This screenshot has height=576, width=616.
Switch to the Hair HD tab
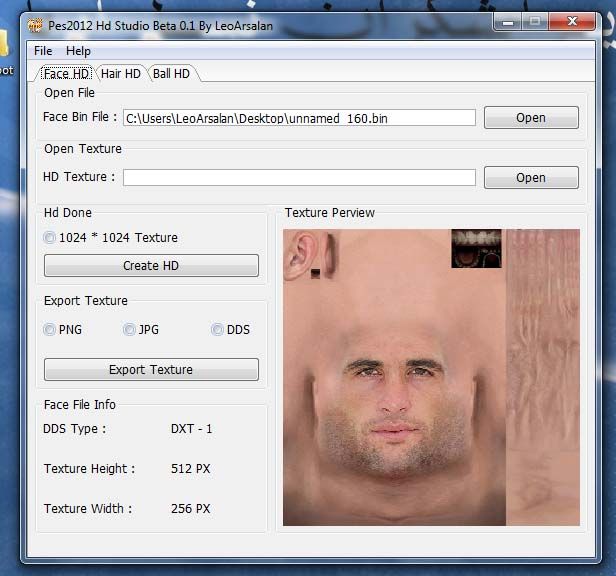[x=120, y=73]
